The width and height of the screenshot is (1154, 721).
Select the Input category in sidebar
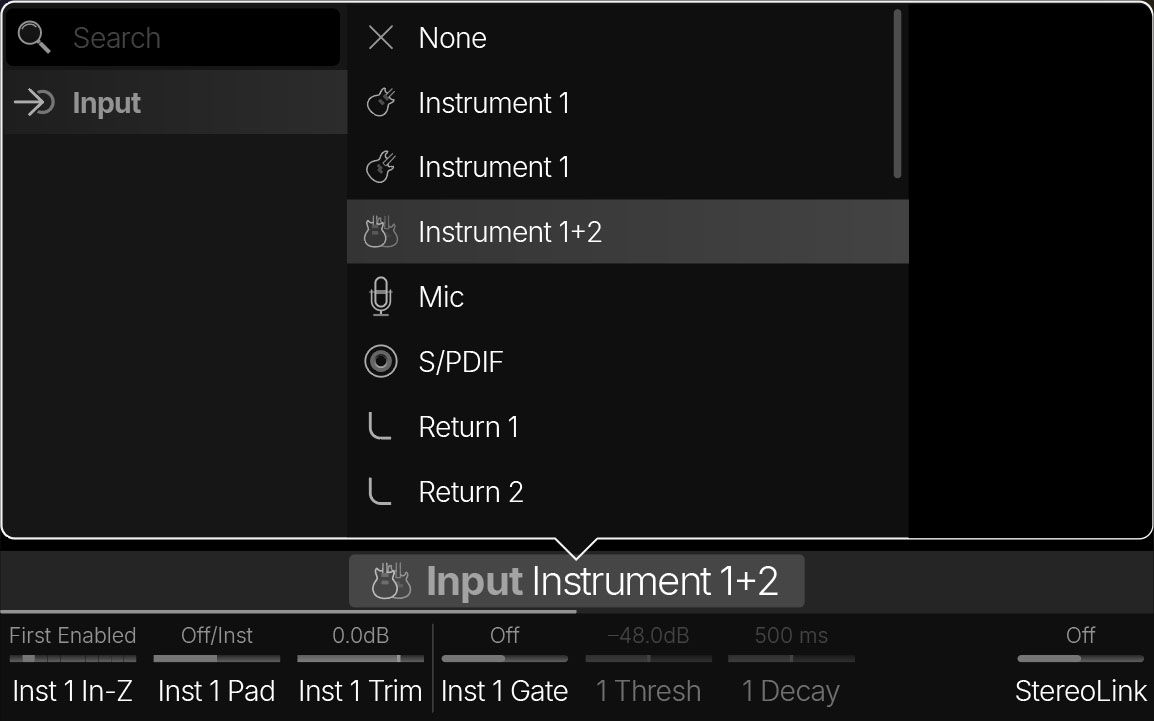tap(106, 103)
